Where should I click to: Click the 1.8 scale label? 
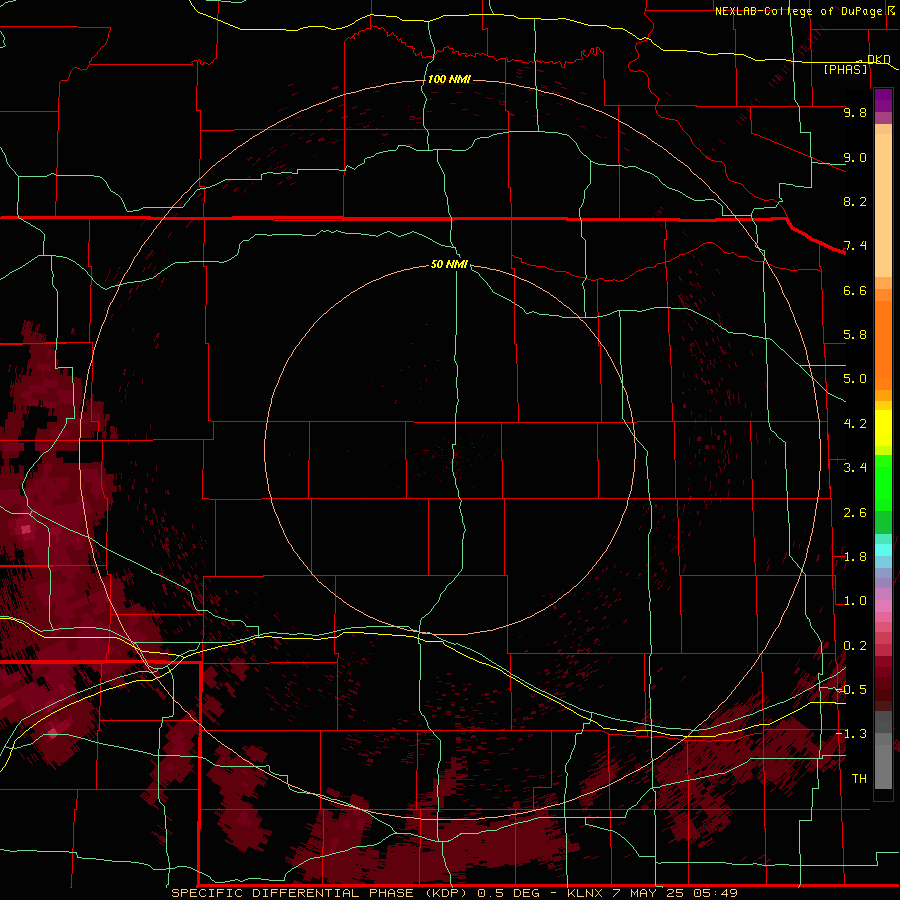[855, 557]
